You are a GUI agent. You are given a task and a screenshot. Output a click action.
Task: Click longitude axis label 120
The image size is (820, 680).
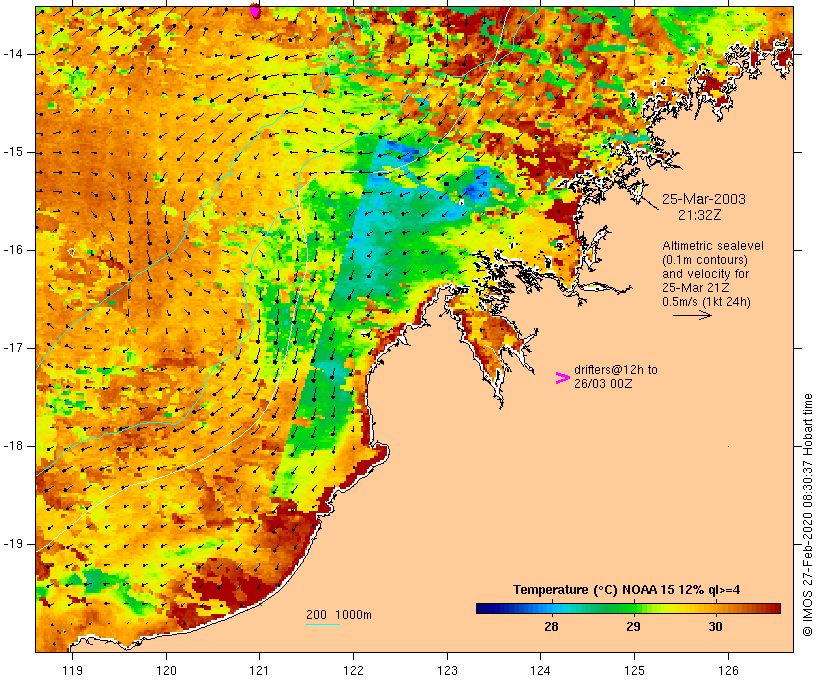166,670
